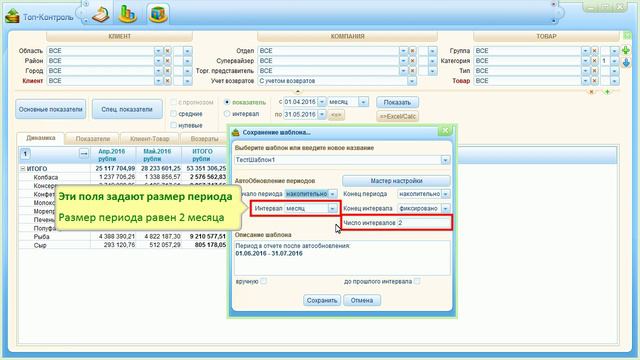
Task: Select the Сыр row in table
Action: [x=122, y=245]
